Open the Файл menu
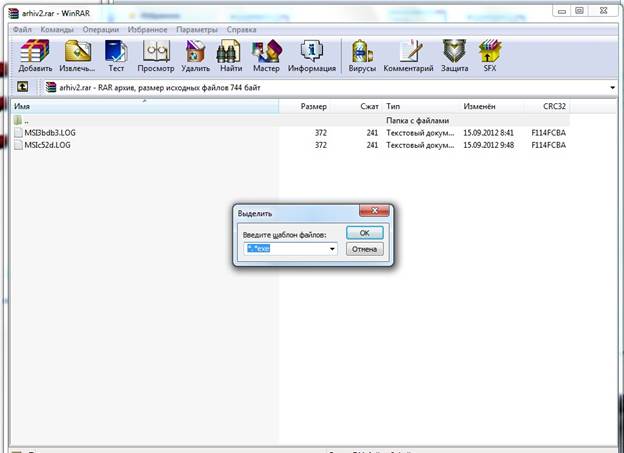Viewport: 624px width, 453px height. click(x=22, y=29)
